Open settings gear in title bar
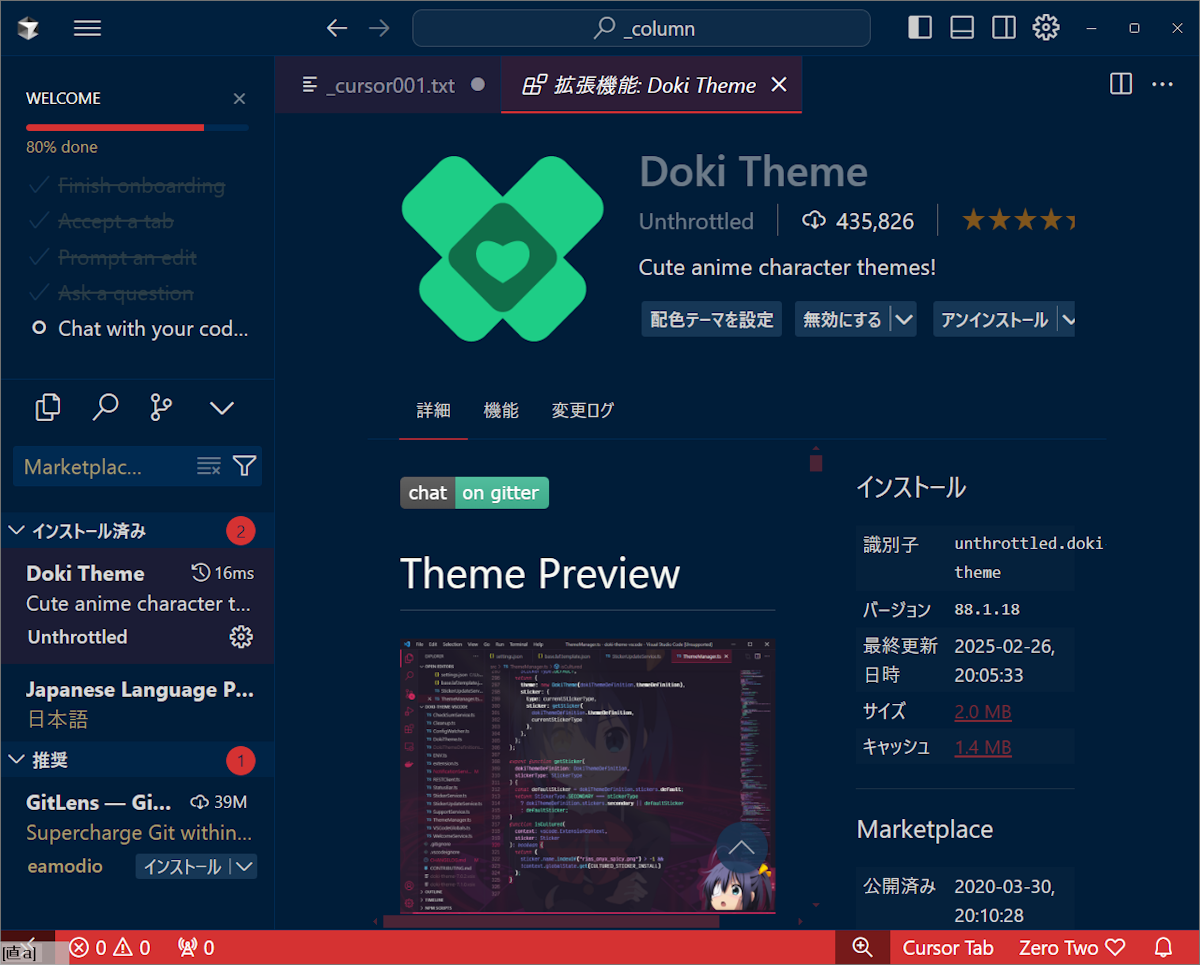The image size is (1200, 965). (1046, 28)
